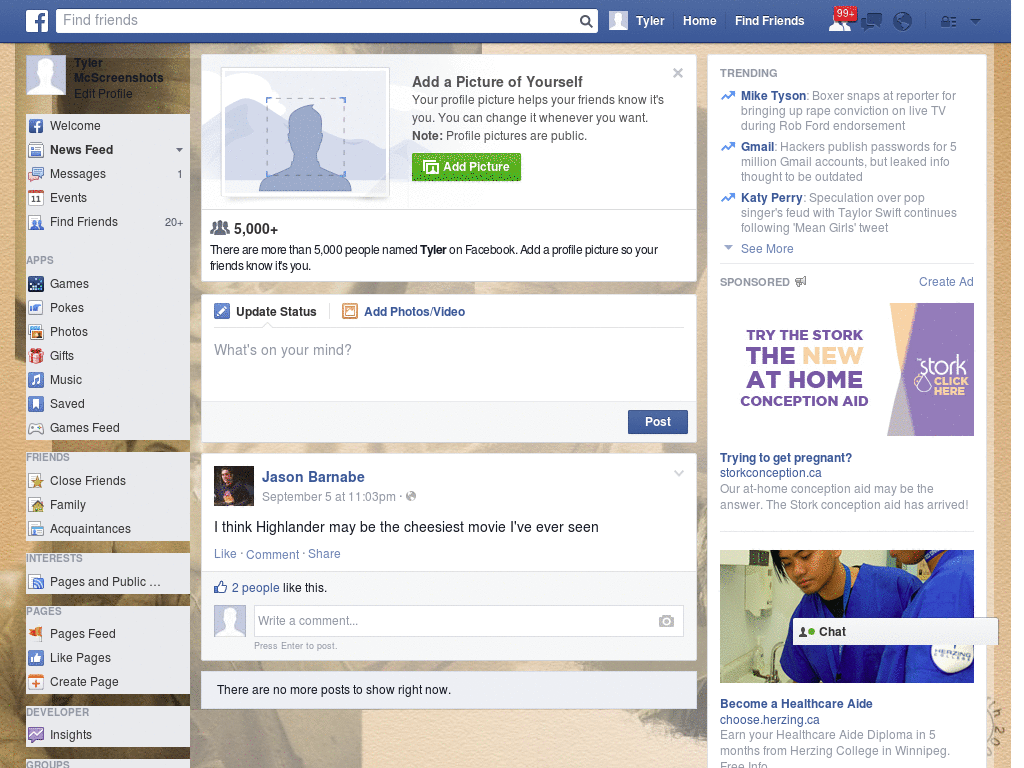This screenshot has height=768, width=1024.
Task: Click the Facebook logo icon
Action: click(37, 21)
